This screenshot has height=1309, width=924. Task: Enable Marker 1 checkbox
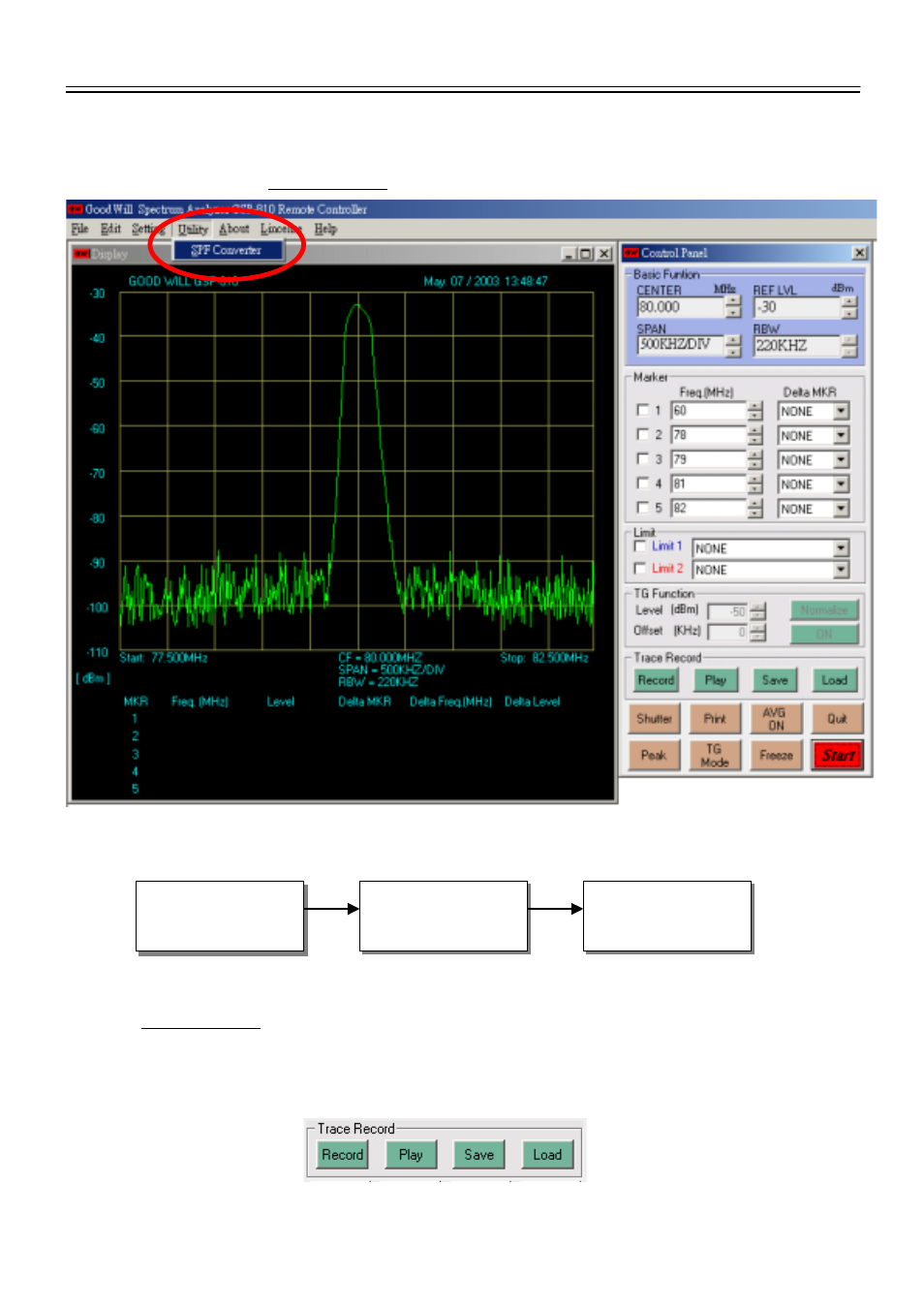(x=642, y=410)
